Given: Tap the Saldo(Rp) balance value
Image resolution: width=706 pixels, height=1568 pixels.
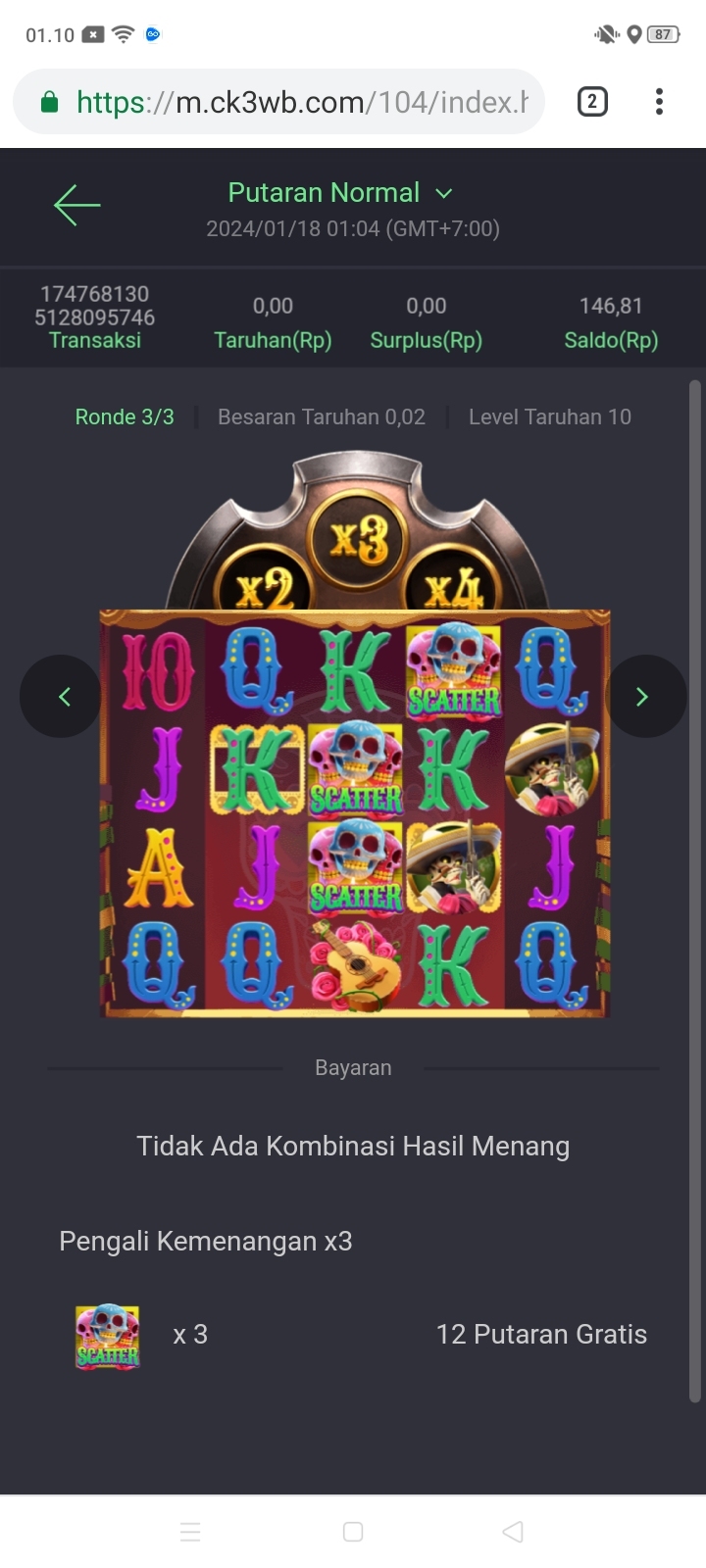Looking at the screenshot, I should click(611, 306).
